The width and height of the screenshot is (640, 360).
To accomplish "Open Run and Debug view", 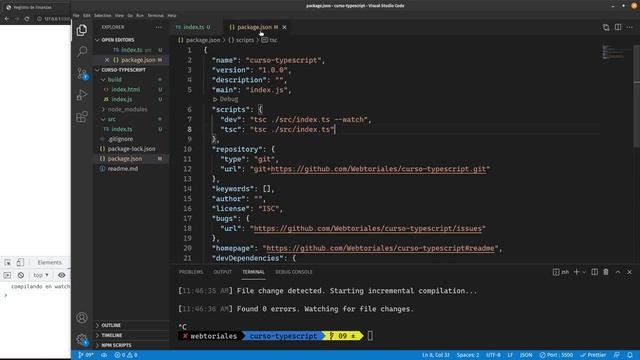I will coord(82,95).
